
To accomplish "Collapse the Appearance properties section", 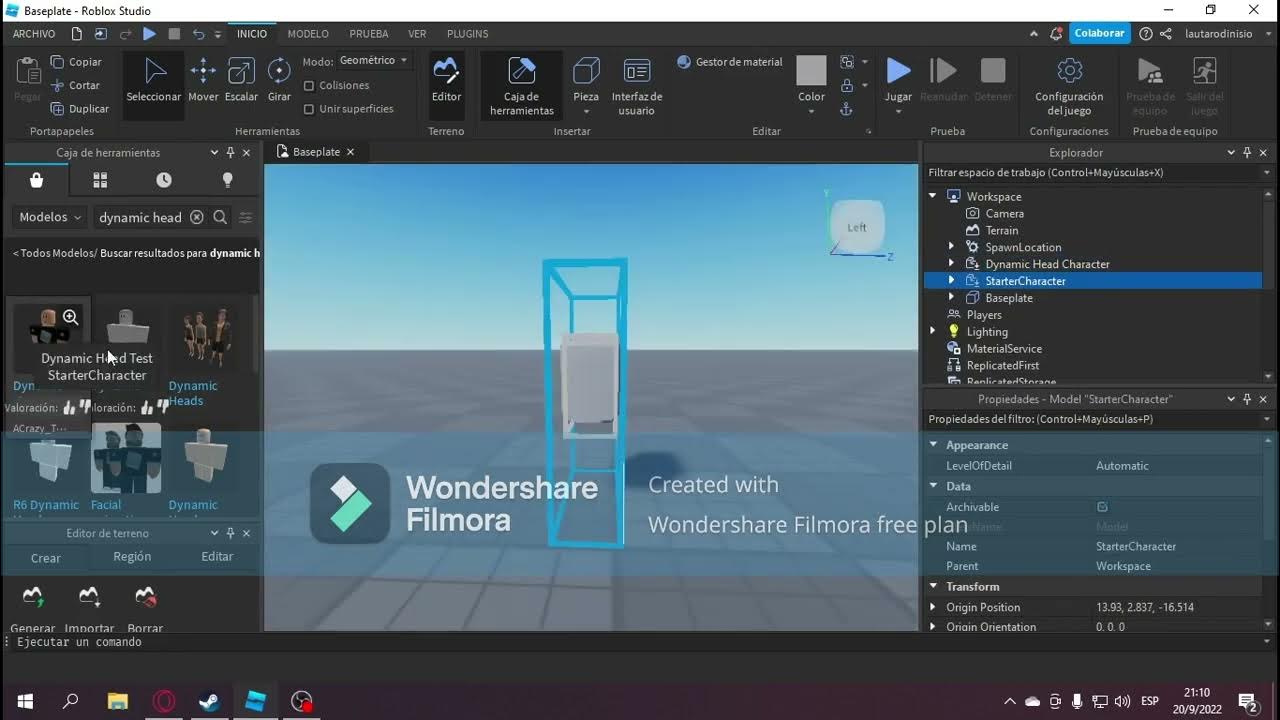I will [933, 445].
